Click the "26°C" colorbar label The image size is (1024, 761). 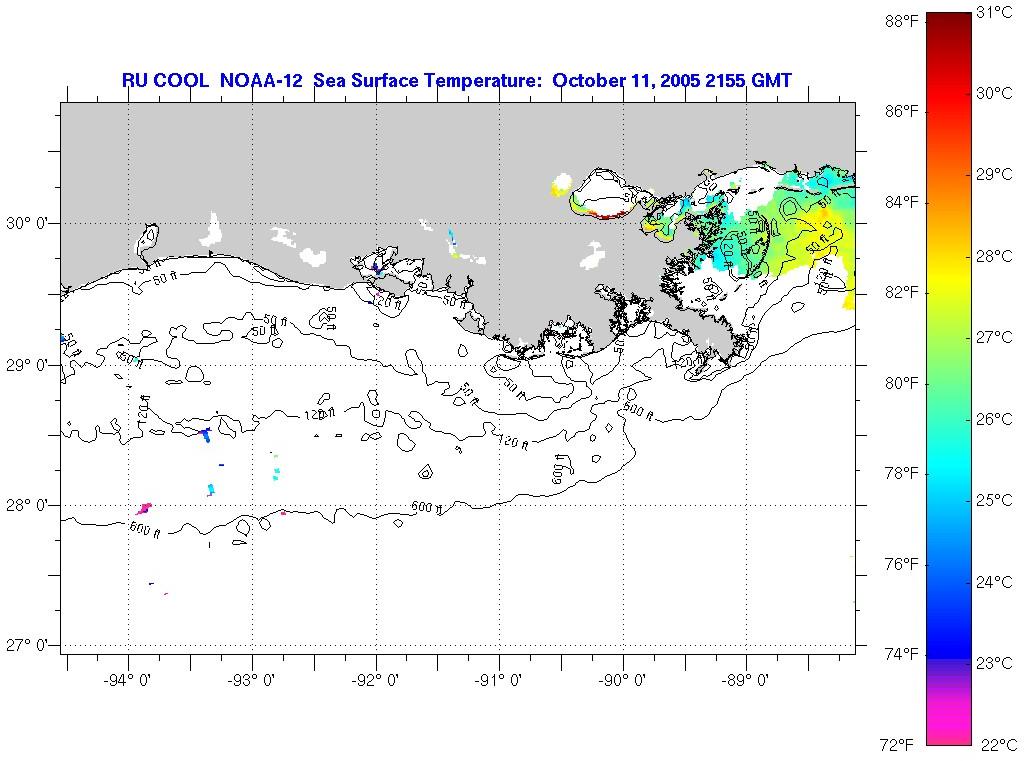click(994, 419)
